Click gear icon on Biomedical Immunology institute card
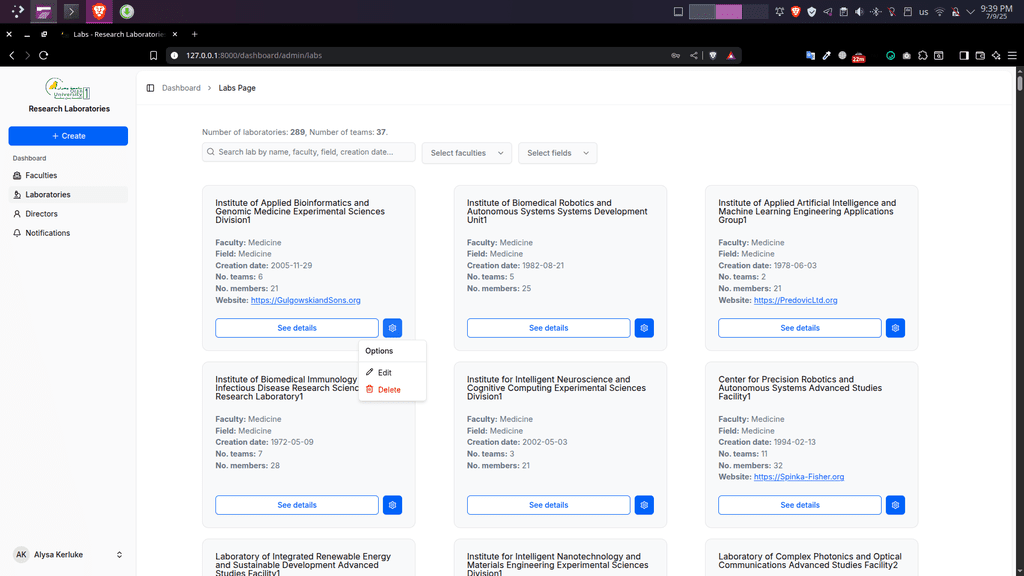The image size is (1024, 576). 393,505
